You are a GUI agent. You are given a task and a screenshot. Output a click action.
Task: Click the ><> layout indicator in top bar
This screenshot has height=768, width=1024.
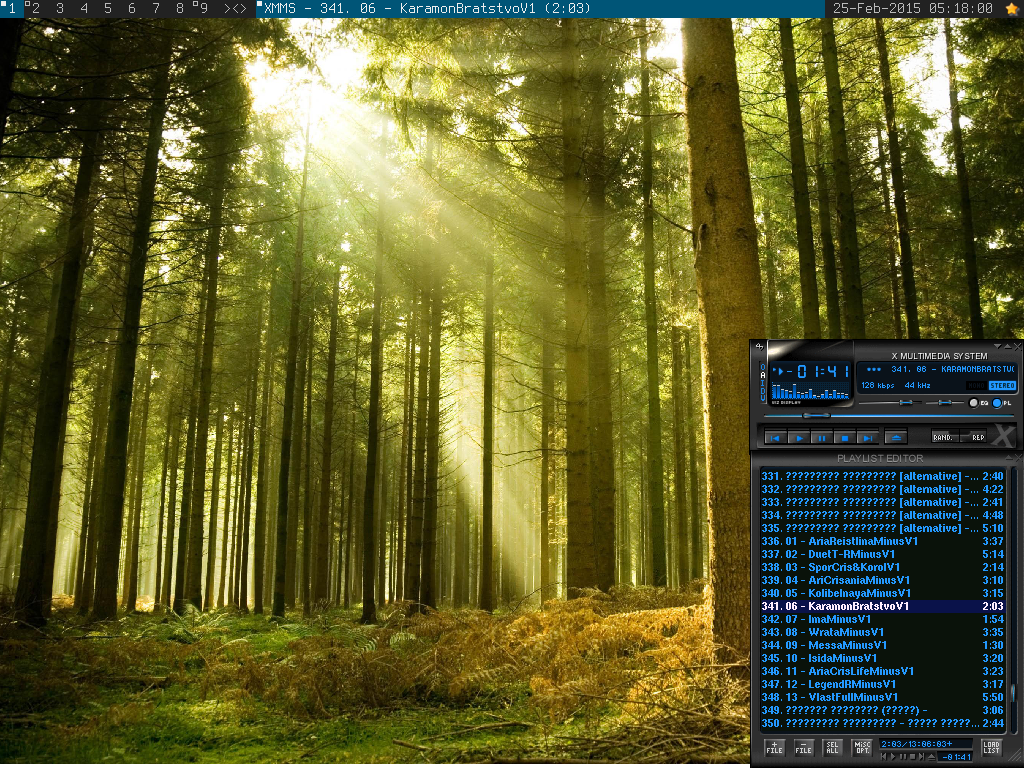coord(235,8)
